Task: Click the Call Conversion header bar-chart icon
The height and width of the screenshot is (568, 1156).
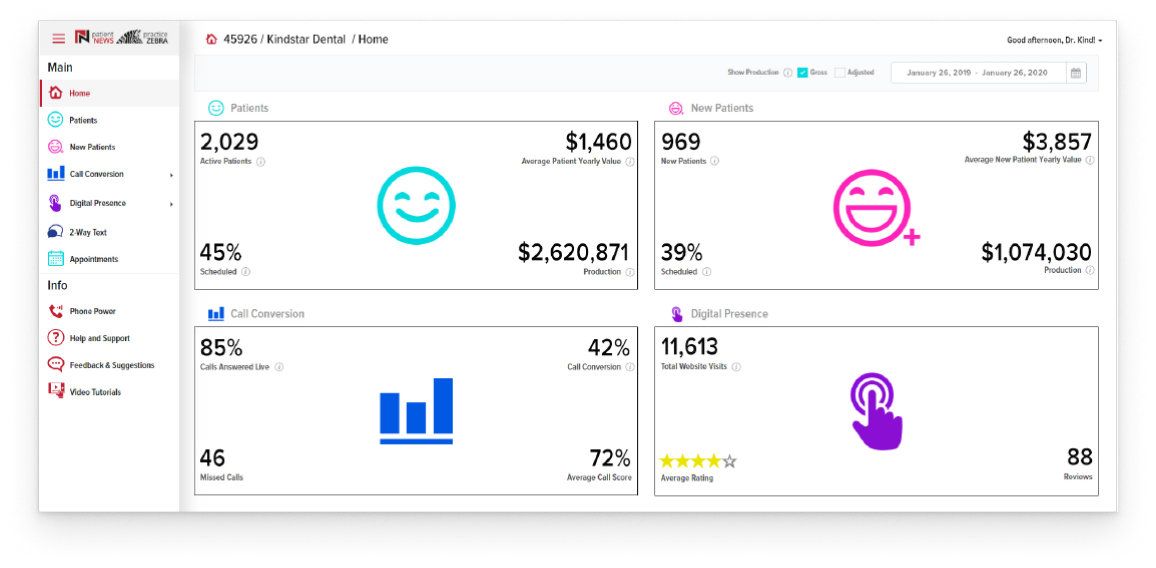Action: click(216, 314)
